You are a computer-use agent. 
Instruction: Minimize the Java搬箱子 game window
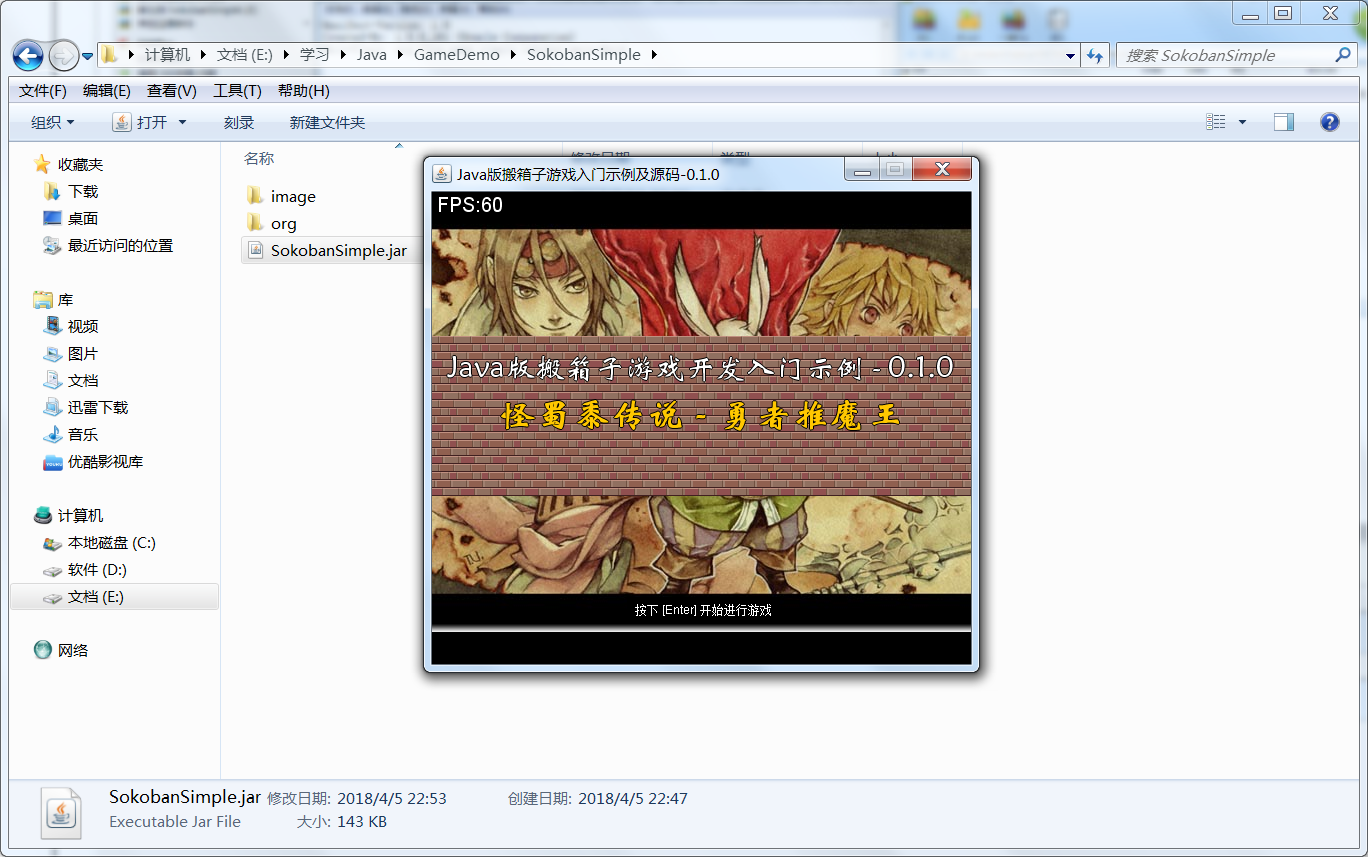click(862, 171)
